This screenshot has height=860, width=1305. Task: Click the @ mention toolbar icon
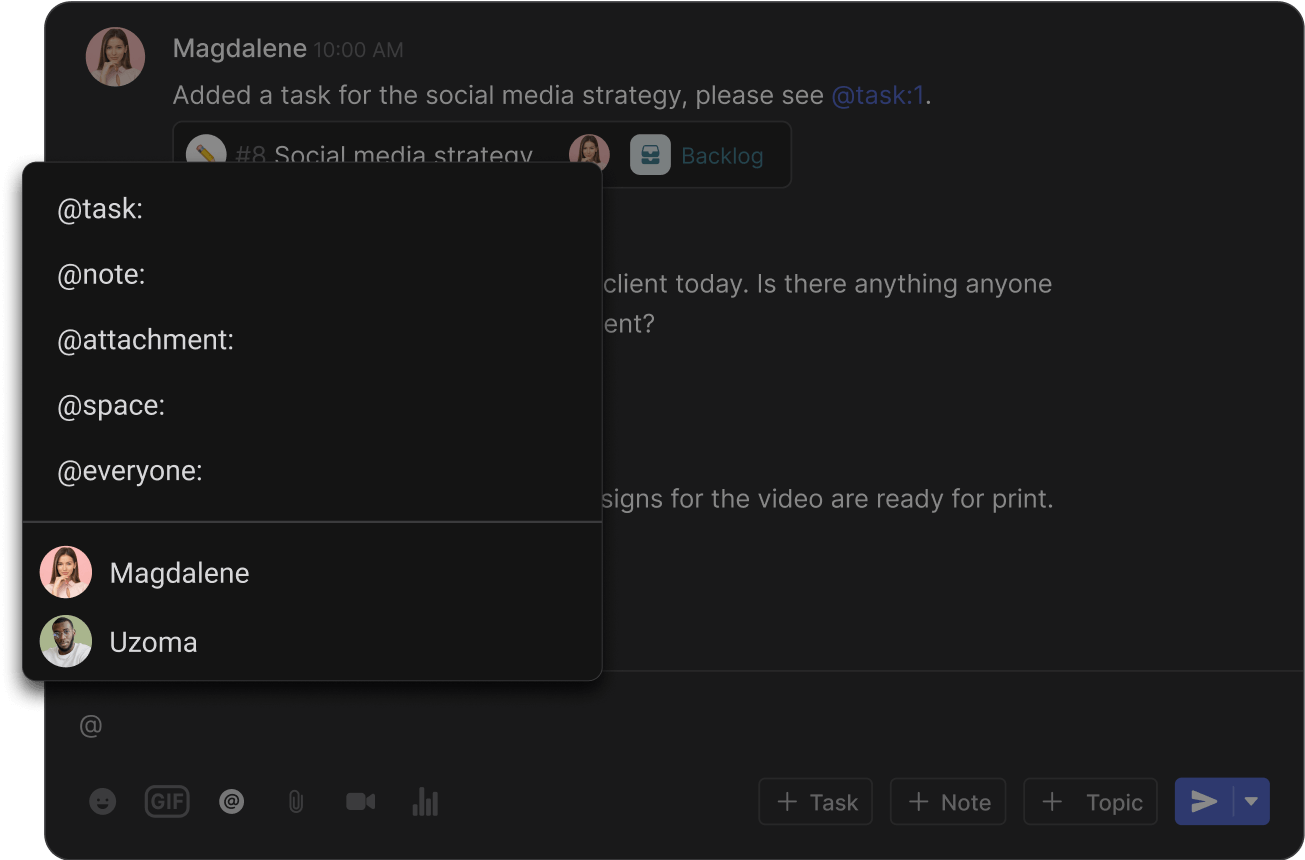tap(232, 801)
